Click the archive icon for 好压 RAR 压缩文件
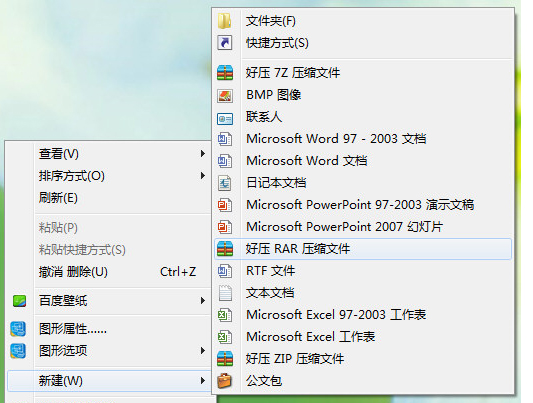 point(225,249)
